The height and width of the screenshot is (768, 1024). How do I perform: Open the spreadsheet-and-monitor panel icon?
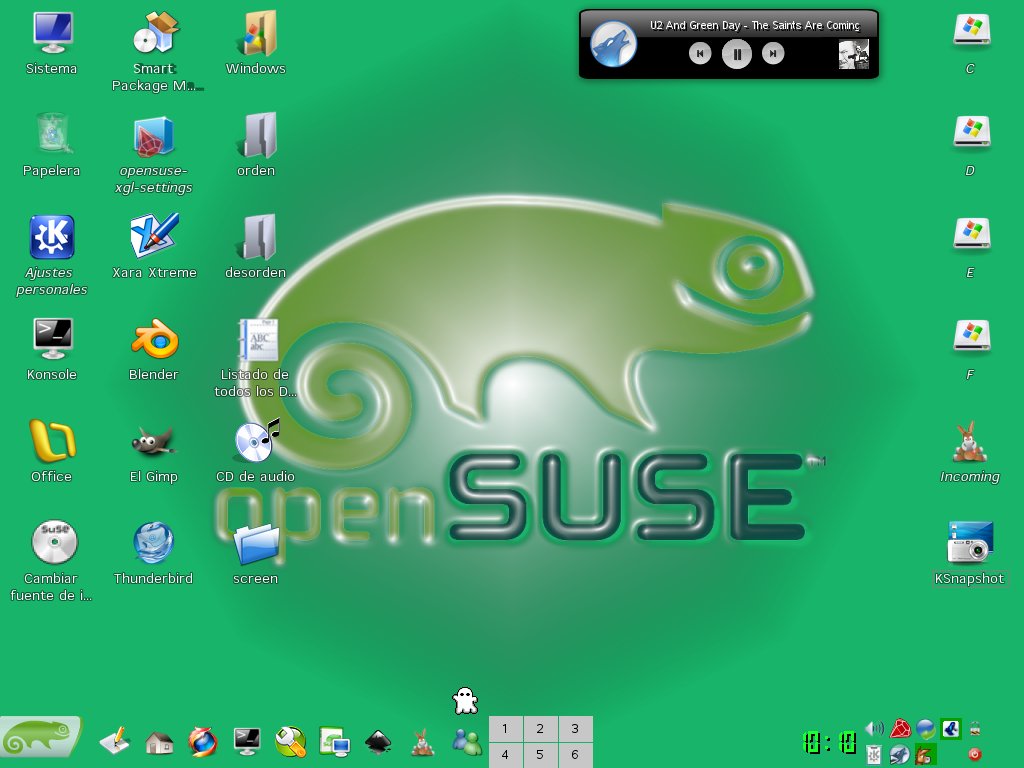tap(335, 743)
